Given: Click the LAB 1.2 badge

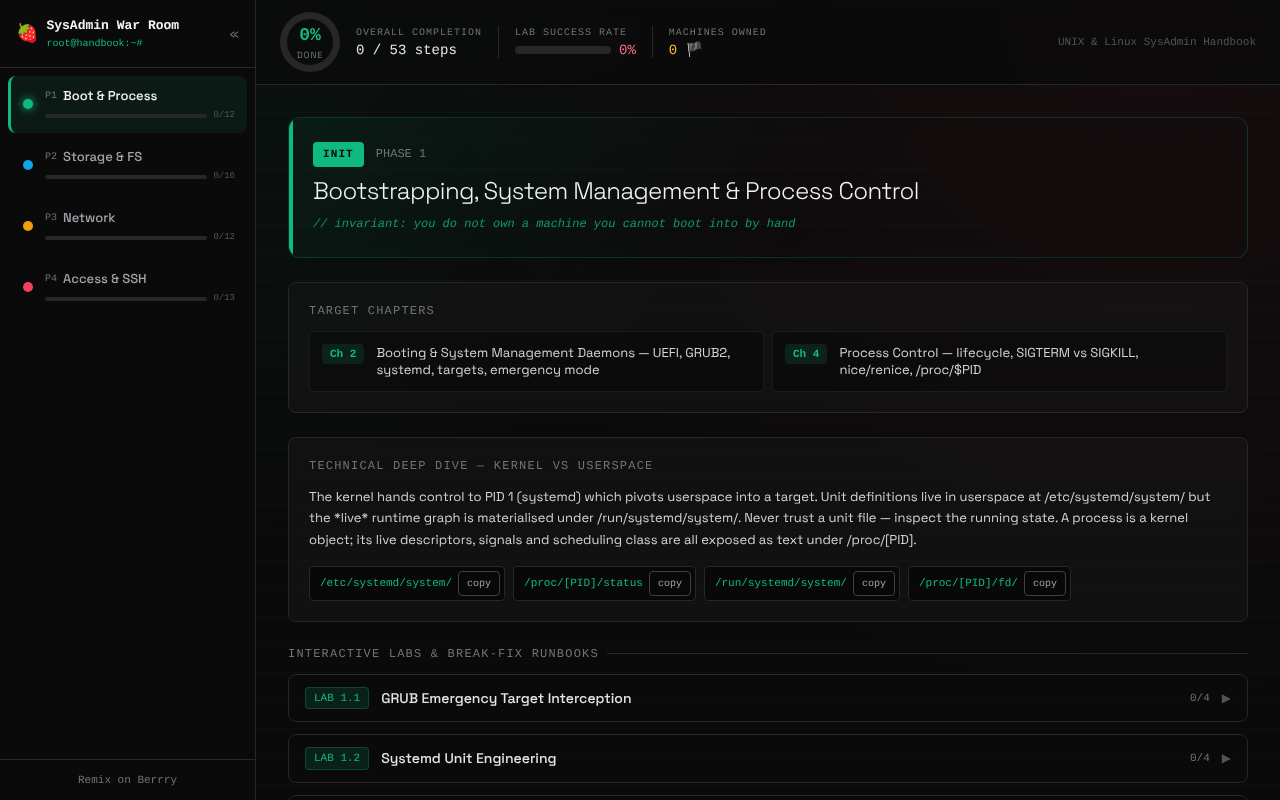Looking at the screenshot, I should click(337, 758).
